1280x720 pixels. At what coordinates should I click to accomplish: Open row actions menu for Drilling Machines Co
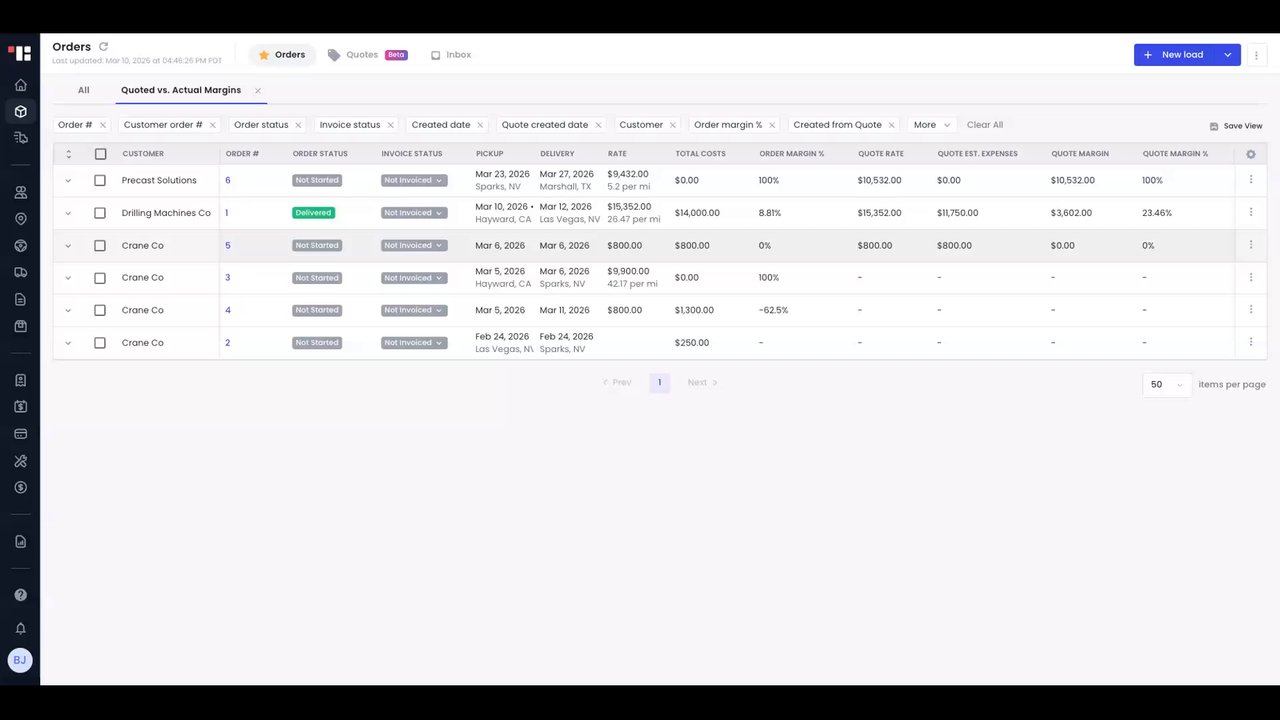pos(1251,212)
